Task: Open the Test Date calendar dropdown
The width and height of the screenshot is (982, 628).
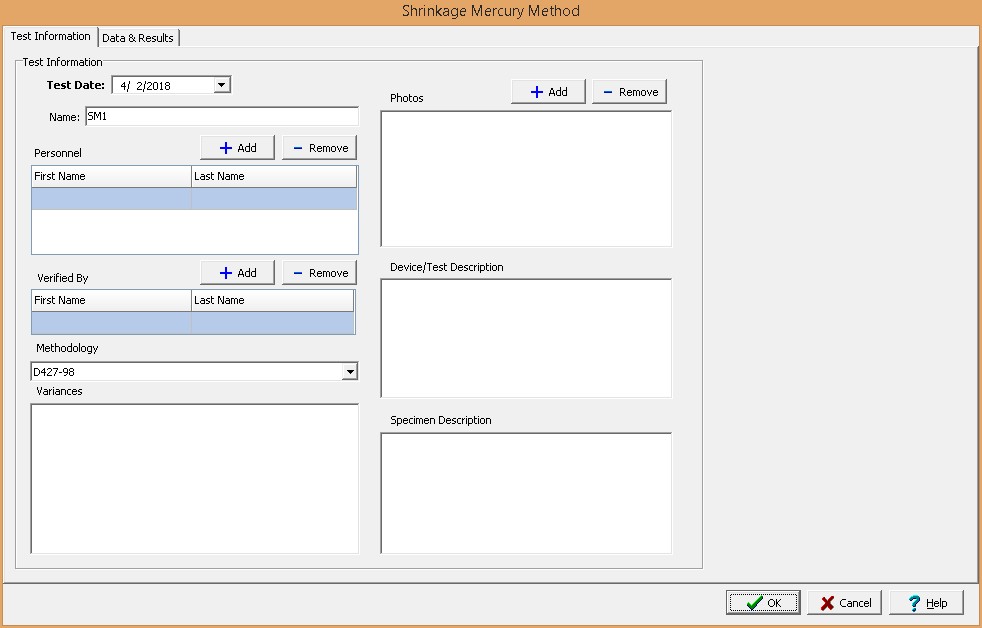Action: (222, 86)
